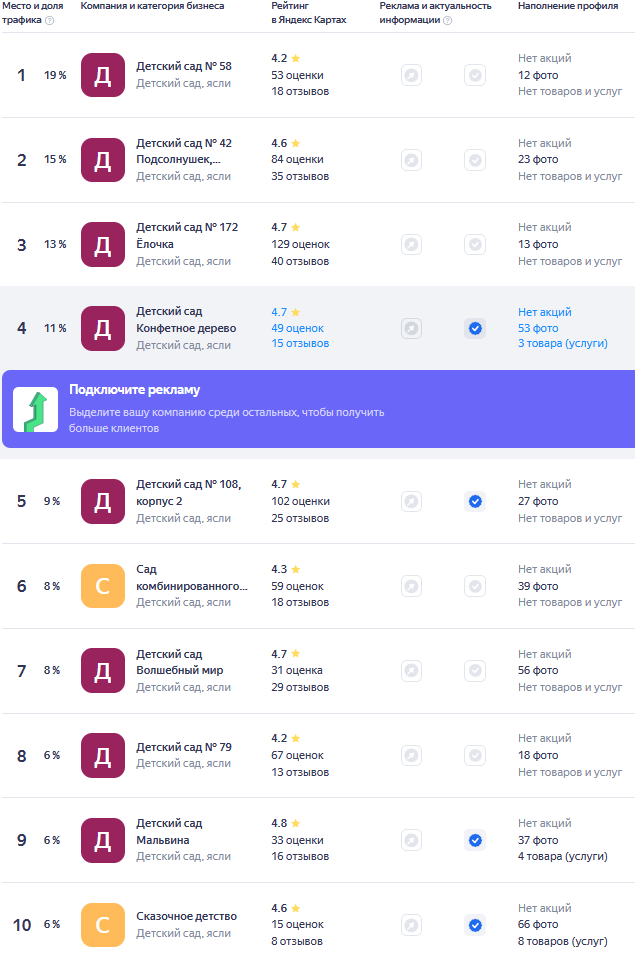Click the 'Наполнение профиля' column header

(568, 6)
